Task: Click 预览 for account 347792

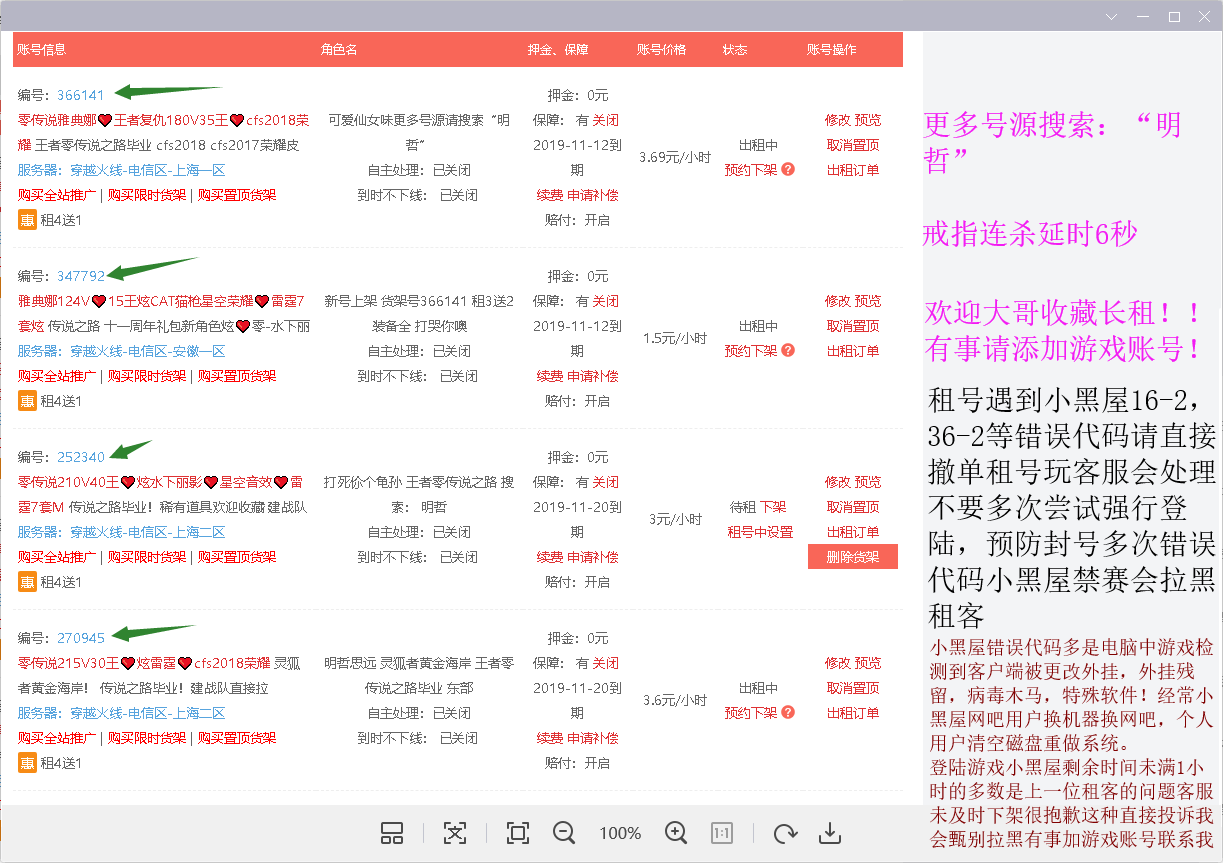Action: pyautogui.click(x=868, y=301)
